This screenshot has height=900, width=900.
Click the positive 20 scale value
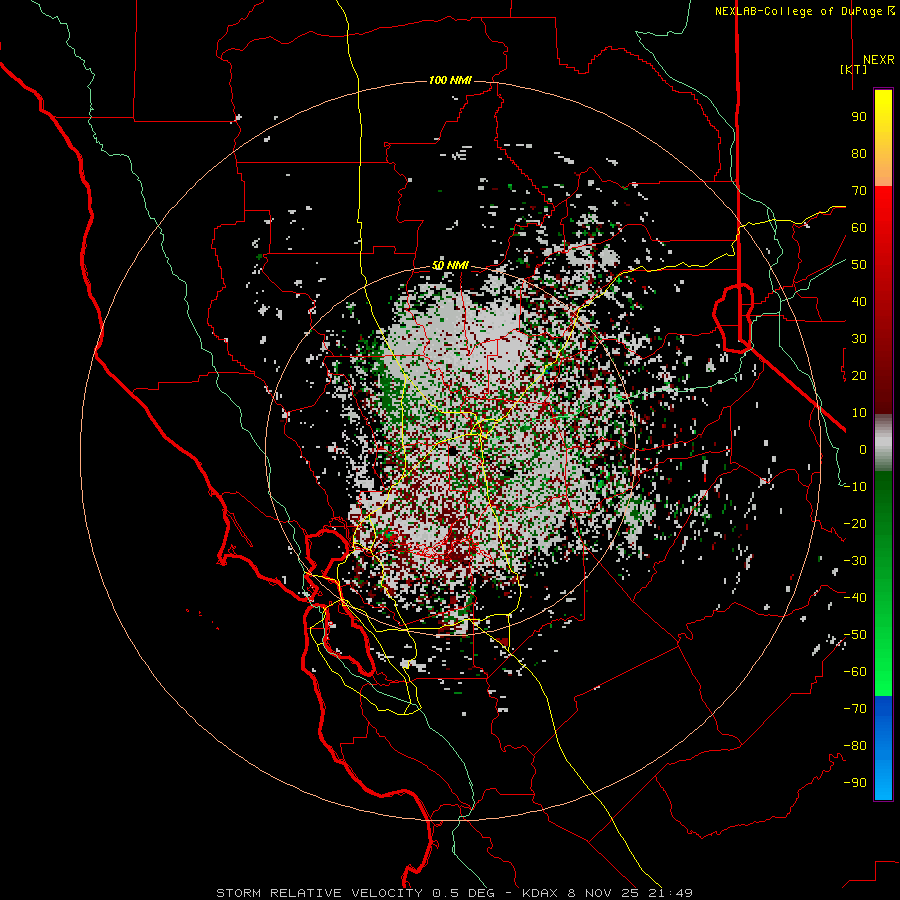(859, 376)
